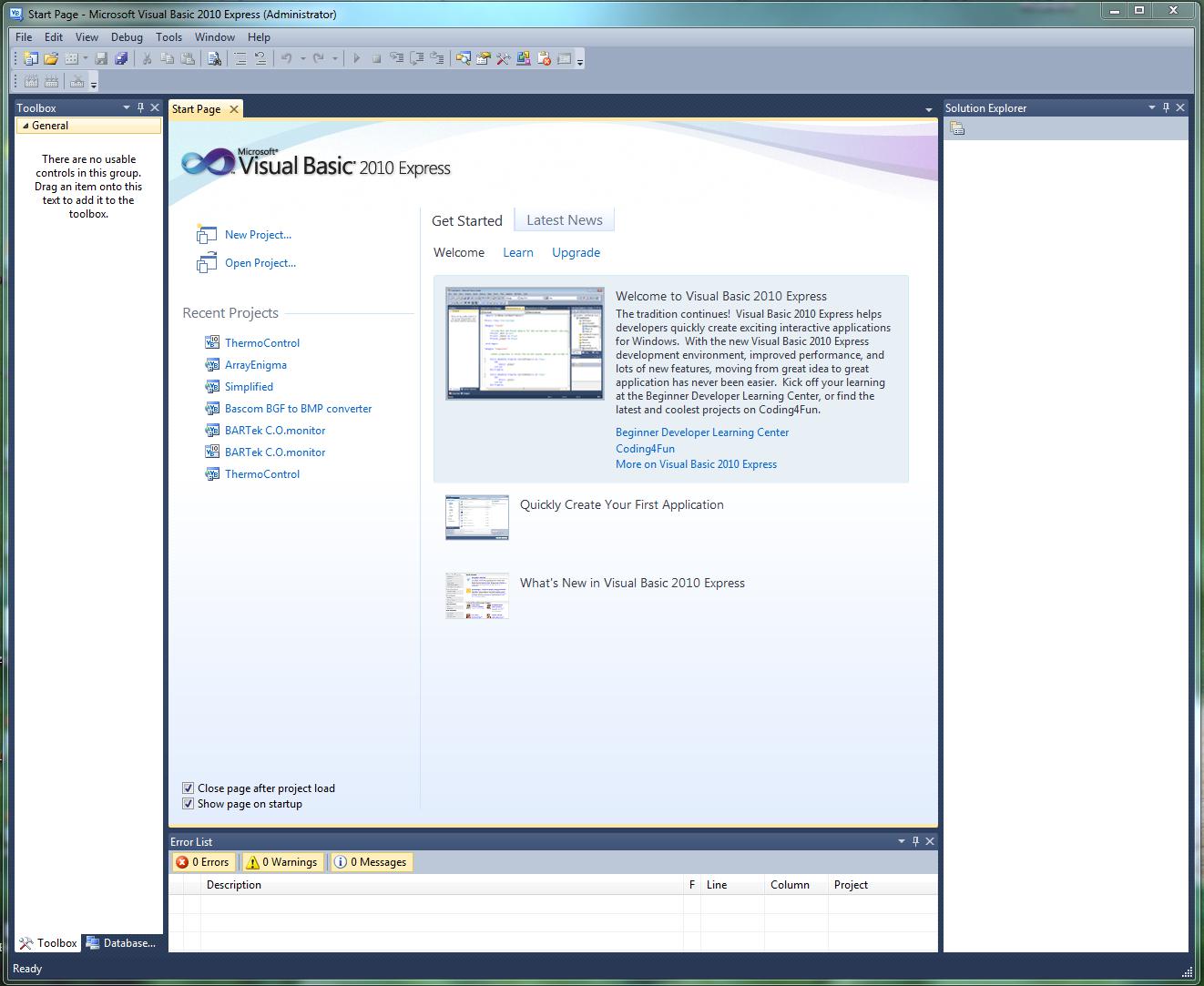Click the Quickly Create Your First Application thumbnail
This screenshot has height=986, width=1204.
[x=477, y=517]
